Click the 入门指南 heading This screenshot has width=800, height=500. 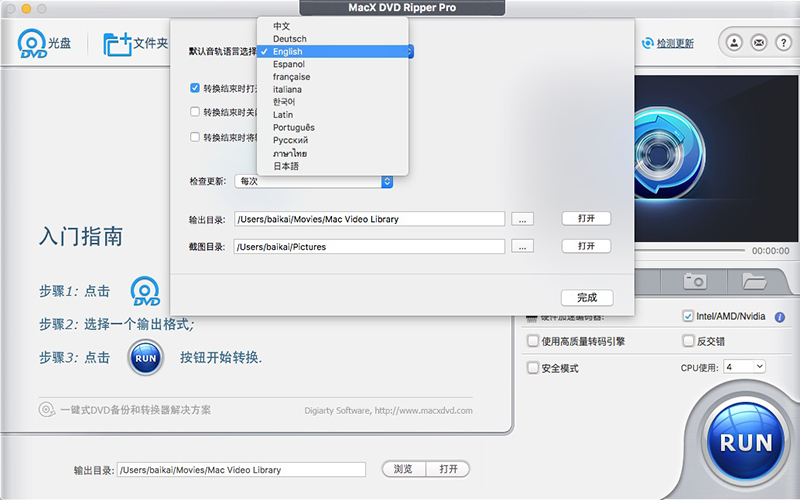pos(81,237)
